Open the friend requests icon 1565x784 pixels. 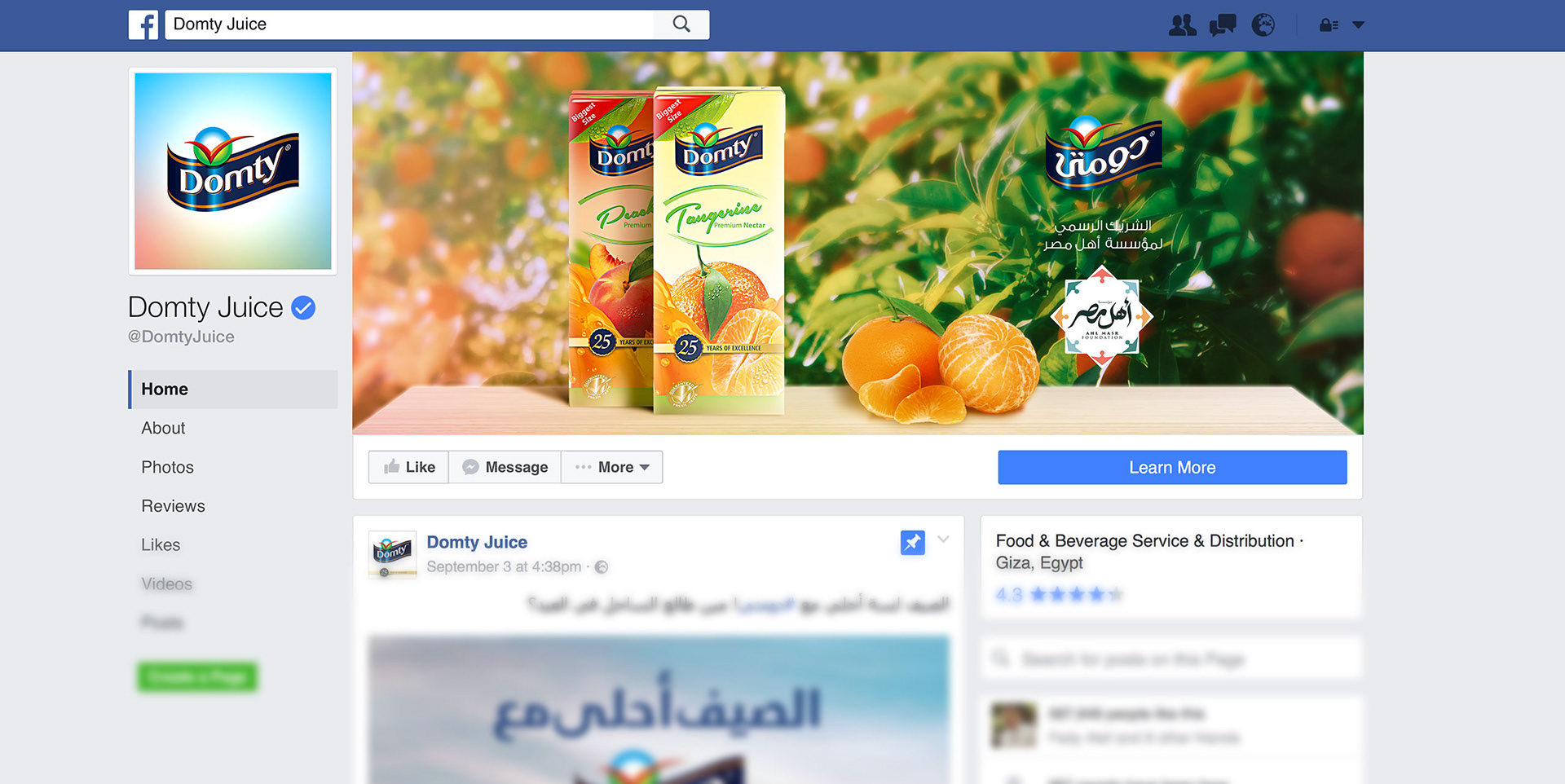[1182, 25]
